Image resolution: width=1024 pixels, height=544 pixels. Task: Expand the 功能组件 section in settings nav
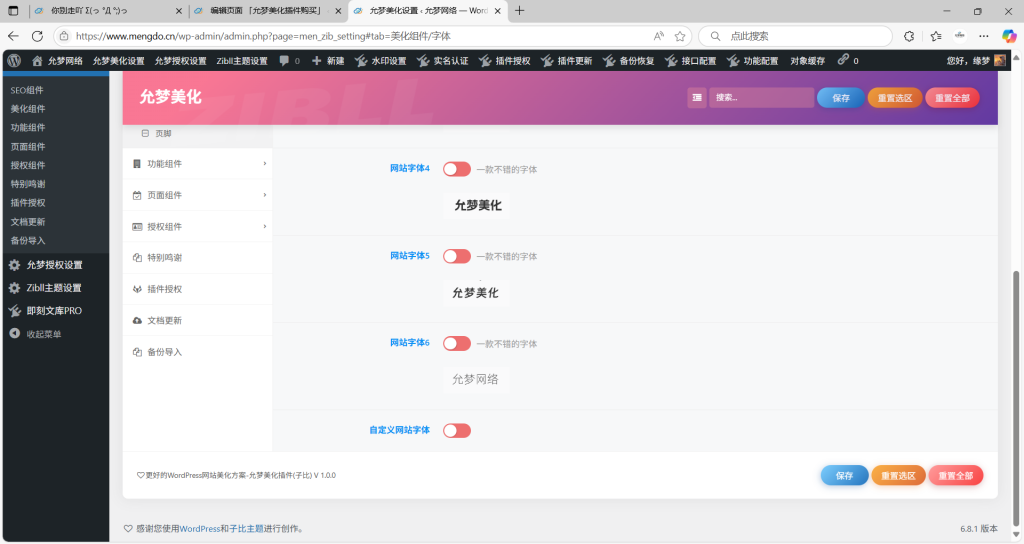[x=197, y=164]
